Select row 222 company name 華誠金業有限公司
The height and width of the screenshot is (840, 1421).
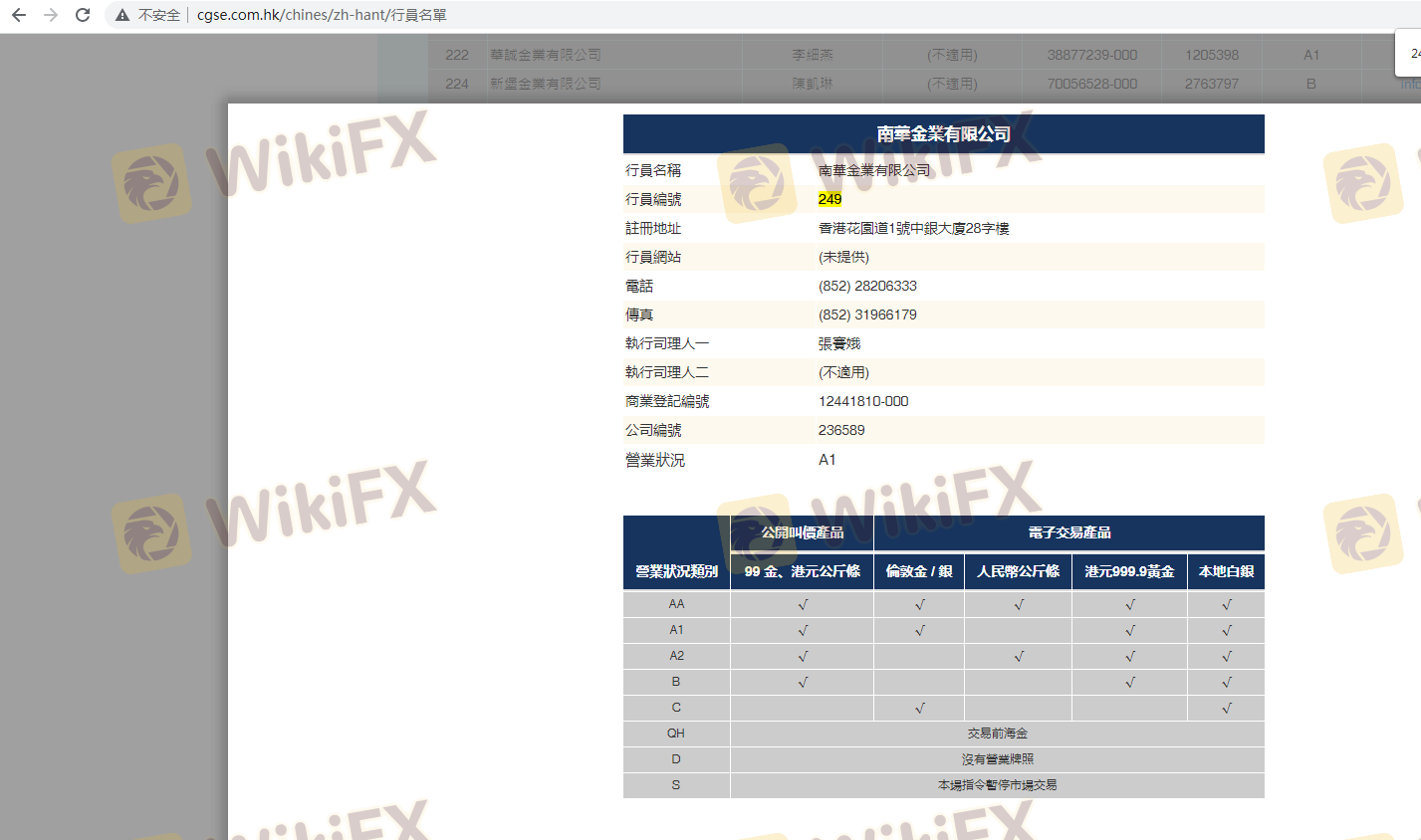point(545,55)
